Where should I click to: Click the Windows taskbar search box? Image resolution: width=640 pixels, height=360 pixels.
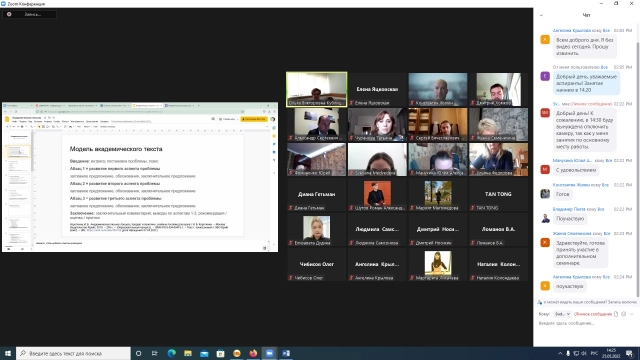click(x=73, y=353)
